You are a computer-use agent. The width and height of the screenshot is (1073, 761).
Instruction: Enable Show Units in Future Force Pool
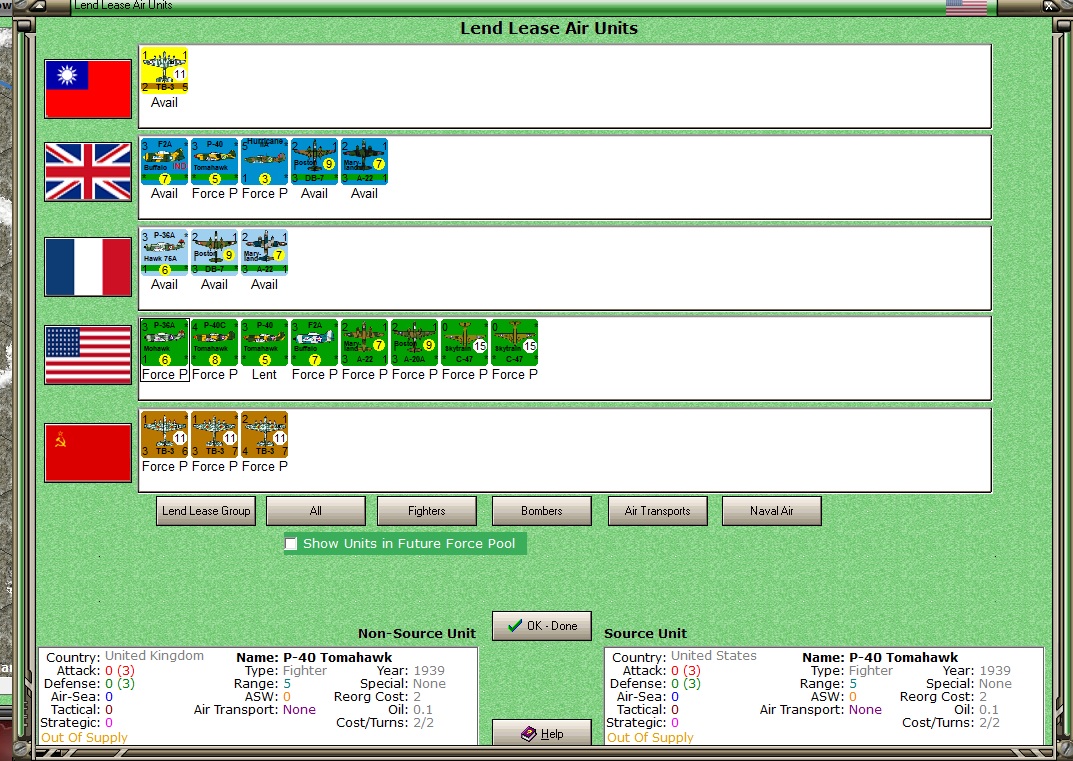pos(292,544)
